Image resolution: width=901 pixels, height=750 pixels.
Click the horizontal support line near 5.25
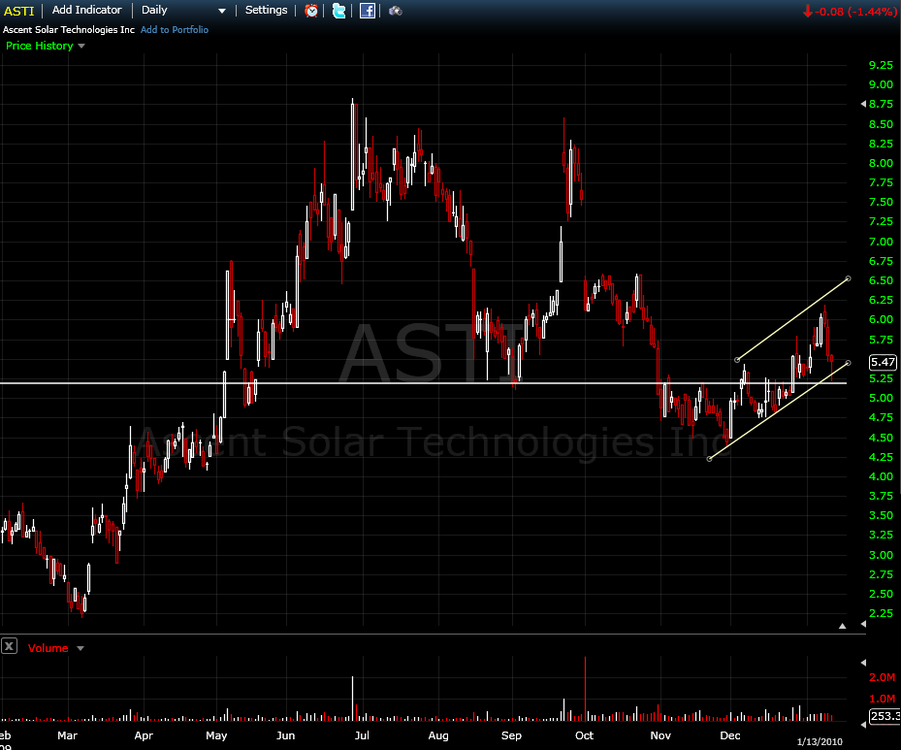pyautogui.click(x=423, y=383)
